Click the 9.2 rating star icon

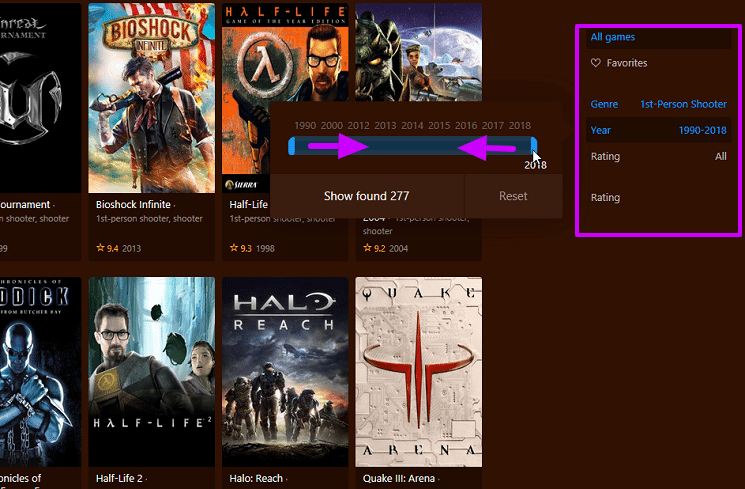pos(367,248)
